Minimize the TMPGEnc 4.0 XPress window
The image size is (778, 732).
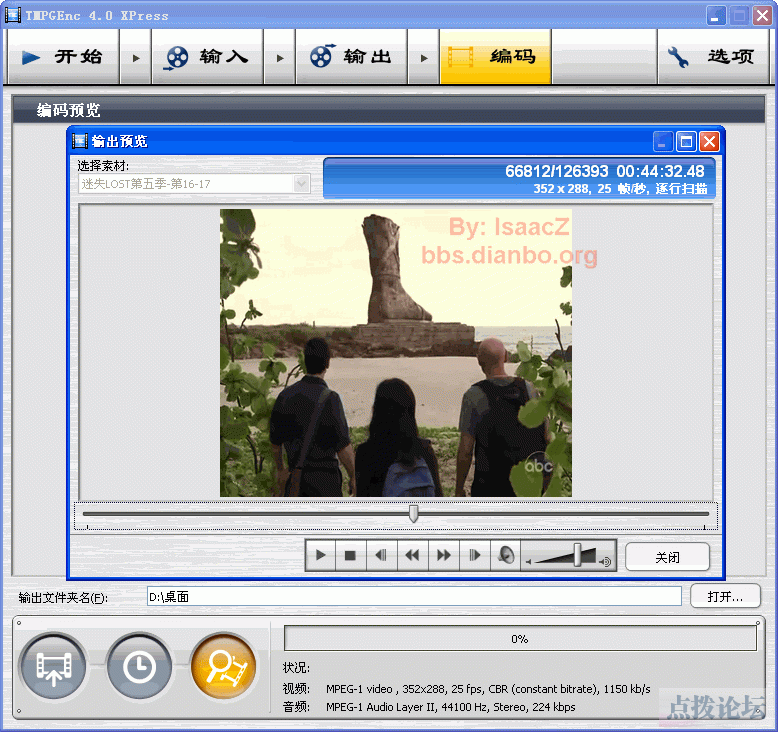pyautogui.click(x=715, y=16)
